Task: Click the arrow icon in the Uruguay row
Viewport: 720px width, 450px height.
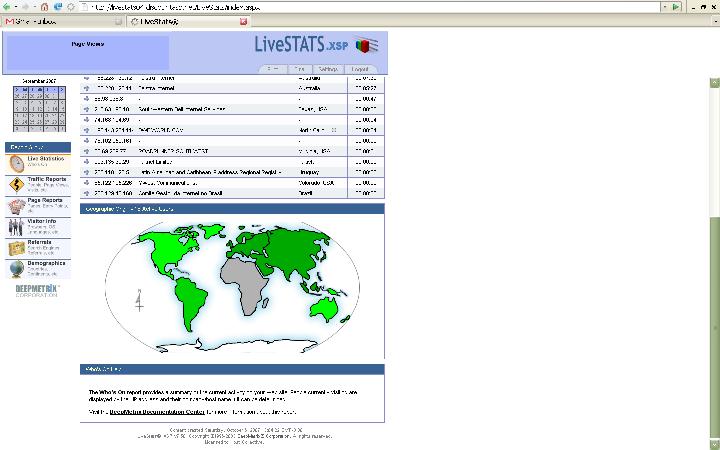Action: pos(86,172)
